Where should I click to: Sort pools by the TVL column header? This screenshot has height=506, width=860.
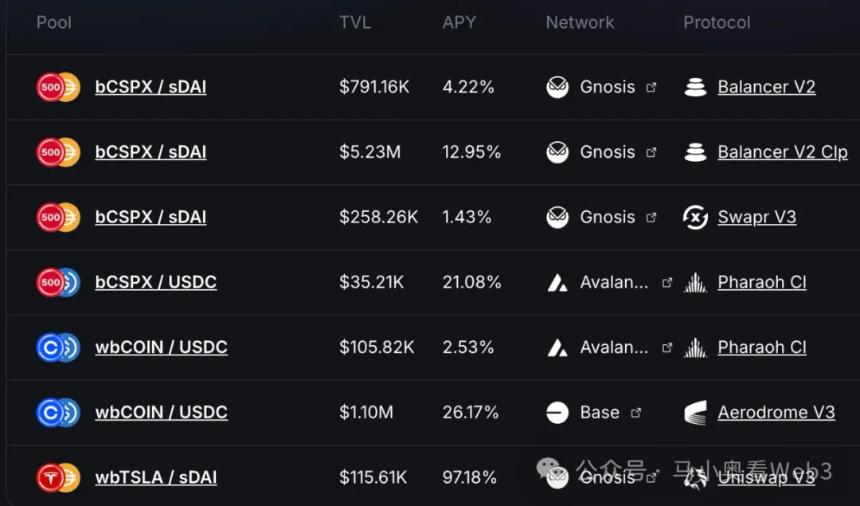click(x=355, y=22)
